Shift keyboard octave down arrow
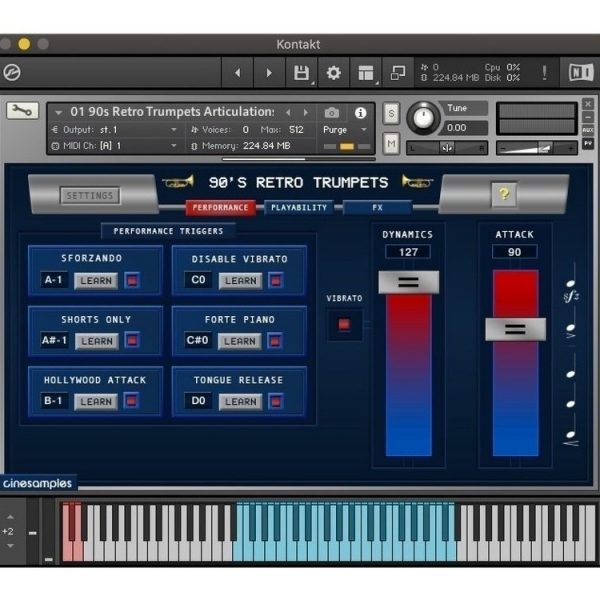The height and width of the screenshot is (600, 600). [10, 546]
